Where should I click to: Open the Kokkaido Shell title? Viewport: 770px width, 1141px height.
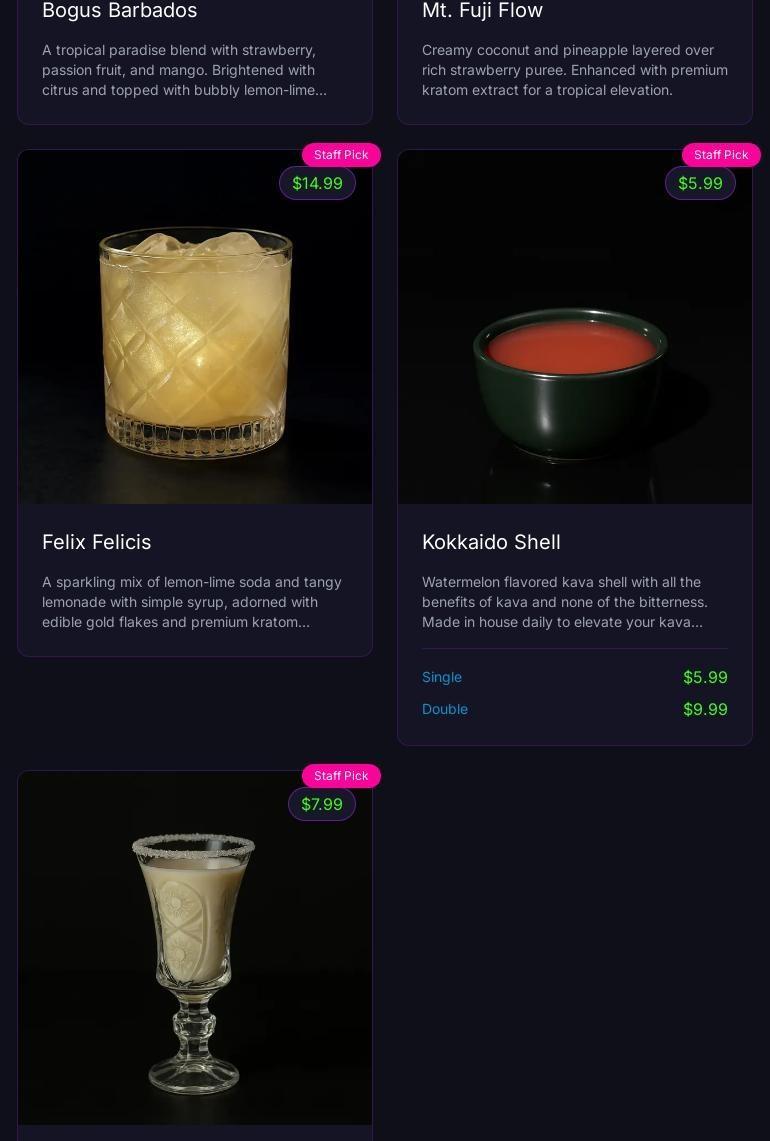(x=491, y=542)
